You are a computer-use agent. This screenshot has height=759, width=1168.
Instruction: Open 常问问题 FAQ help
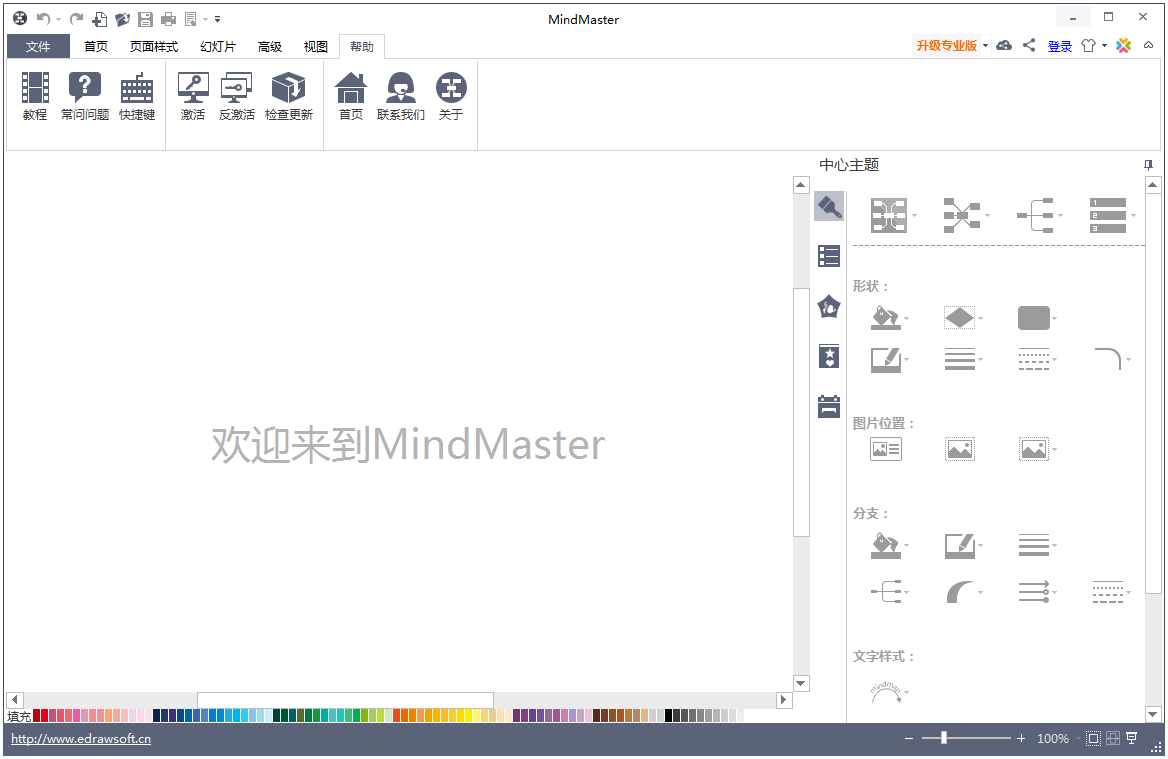coord(85,96)
